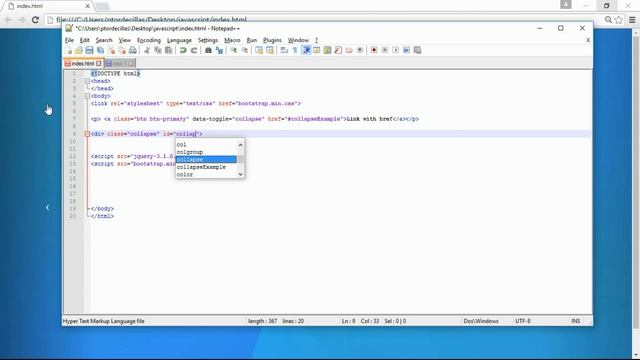Click Run Macro Multiple Times icon
640x360 pixels.
click(406, 50)
